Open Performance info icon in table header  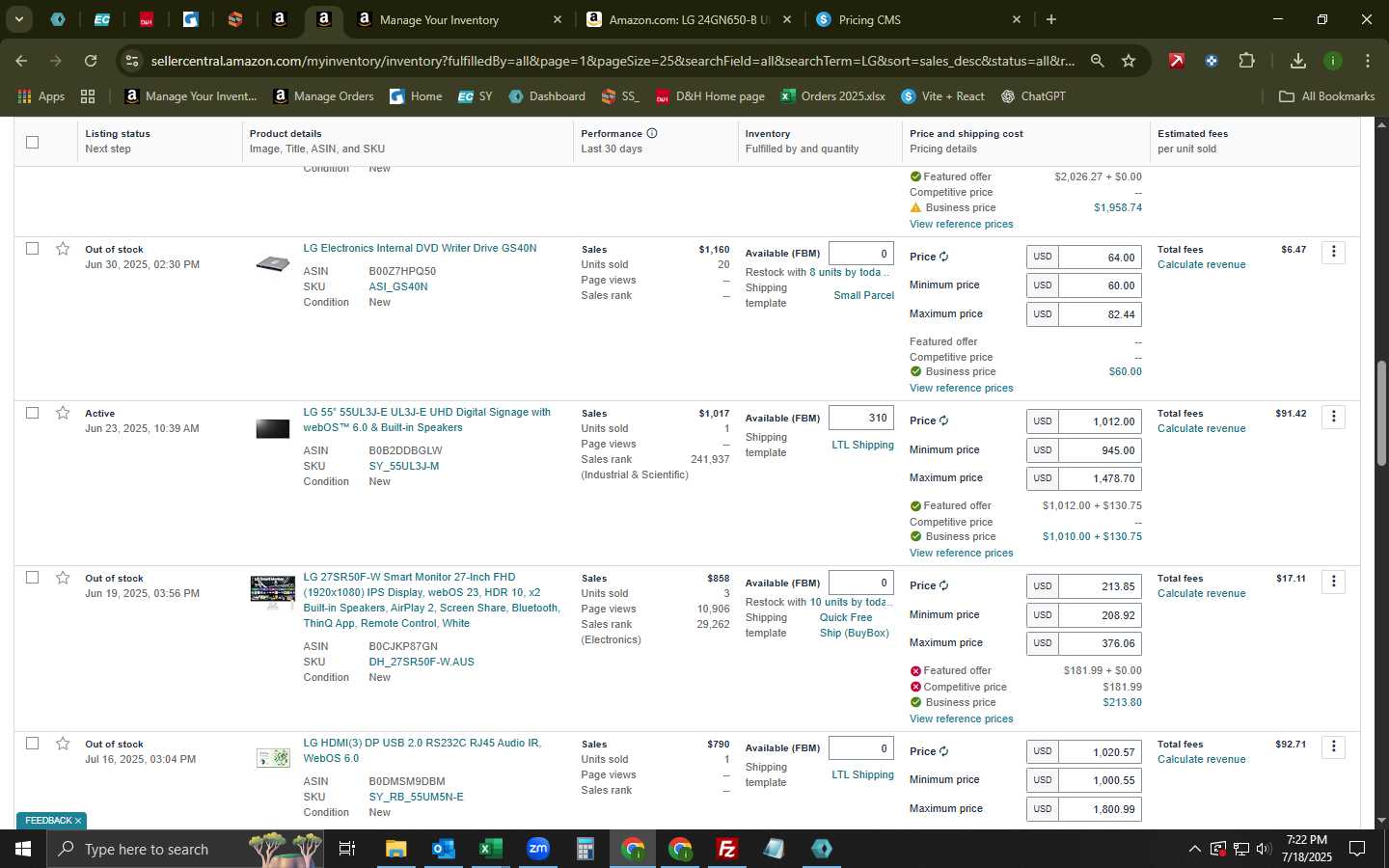click(652, 133)
